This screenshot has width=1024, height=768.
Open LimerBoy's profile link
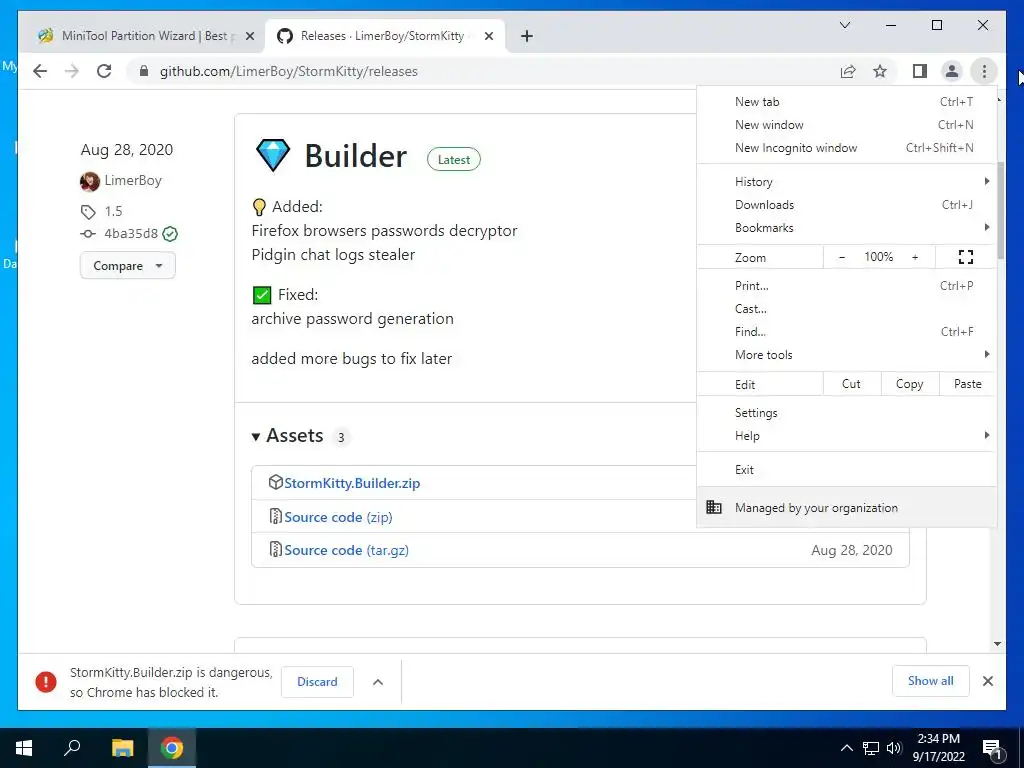(x=133, y=180)
